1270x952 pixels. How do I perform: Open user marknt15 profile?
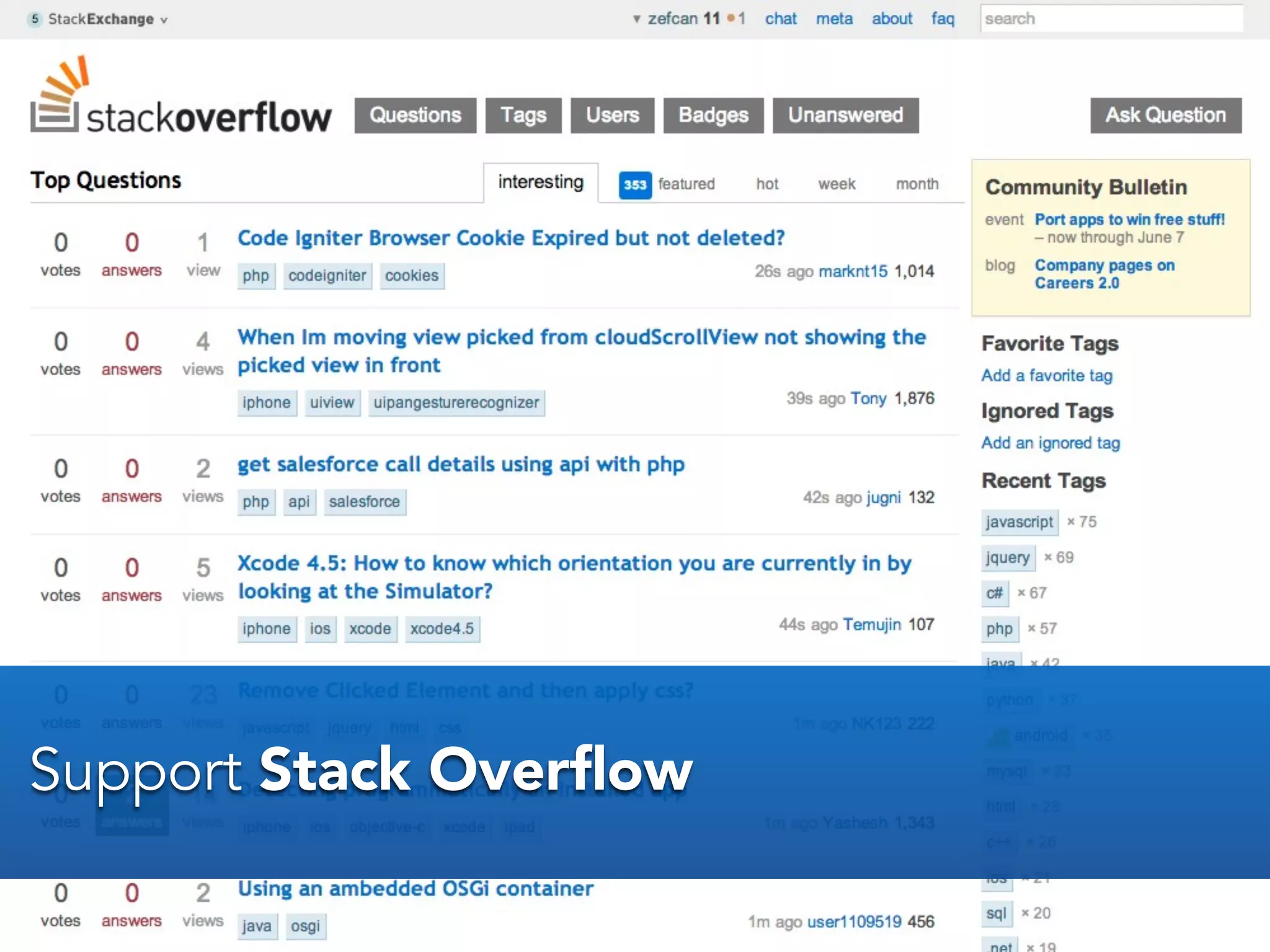pyautogui.click(x=853, y=271)
